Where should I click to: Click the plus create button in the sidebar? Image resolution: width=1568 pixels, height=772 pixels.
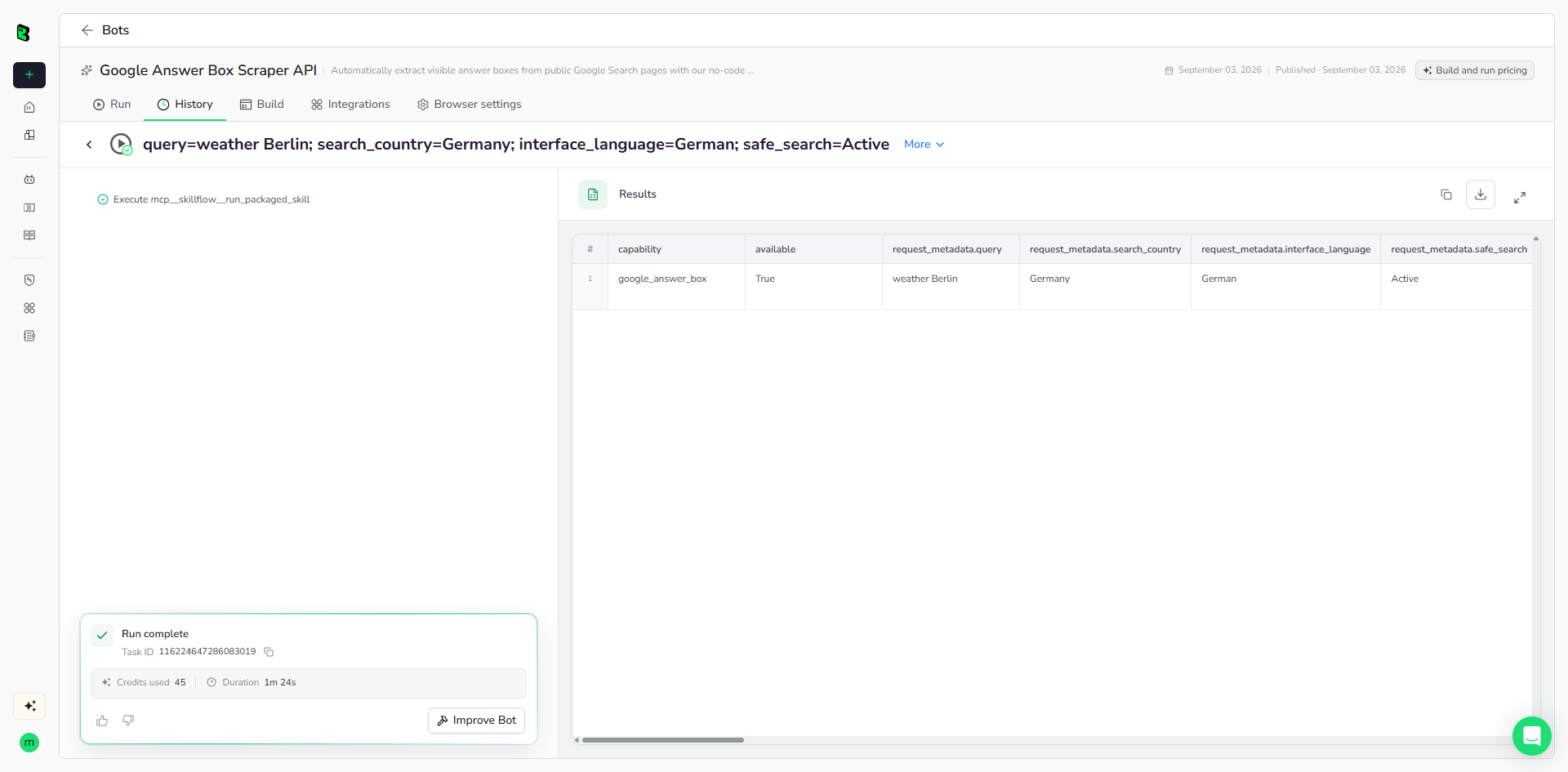(x=29, y=74)
